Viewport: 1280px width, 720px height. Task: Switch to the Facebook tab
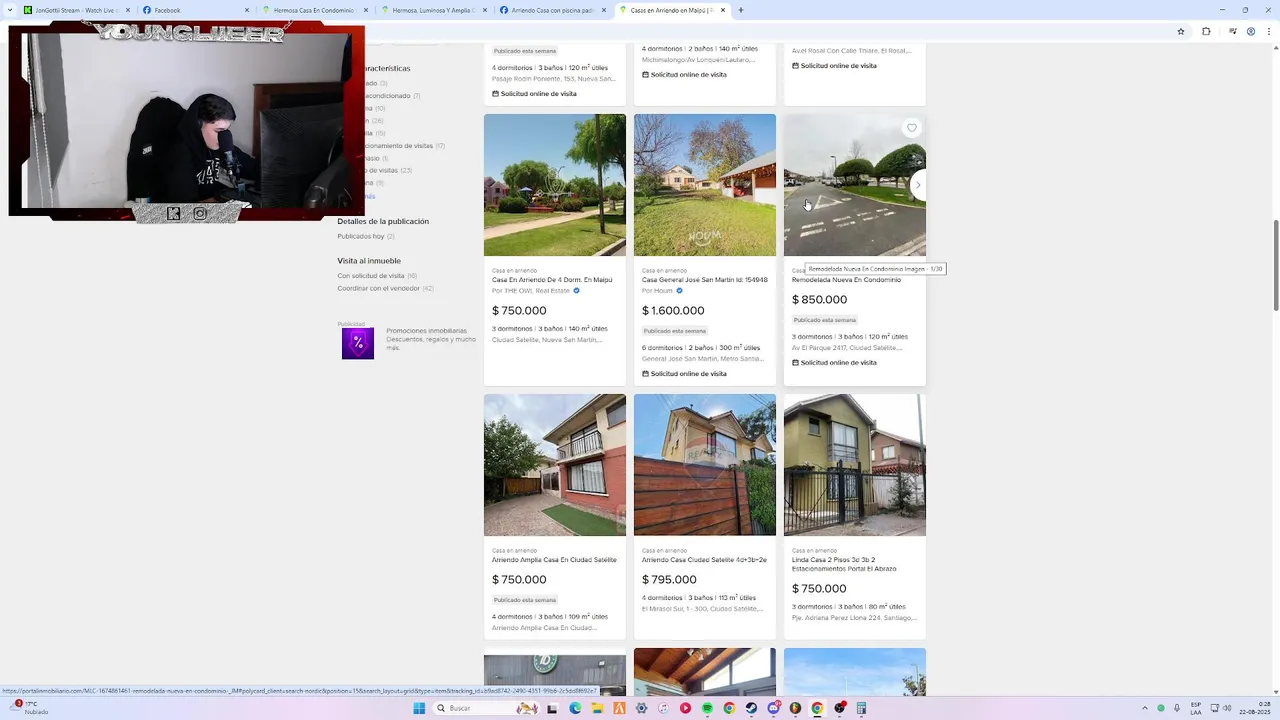coord(196,10)
